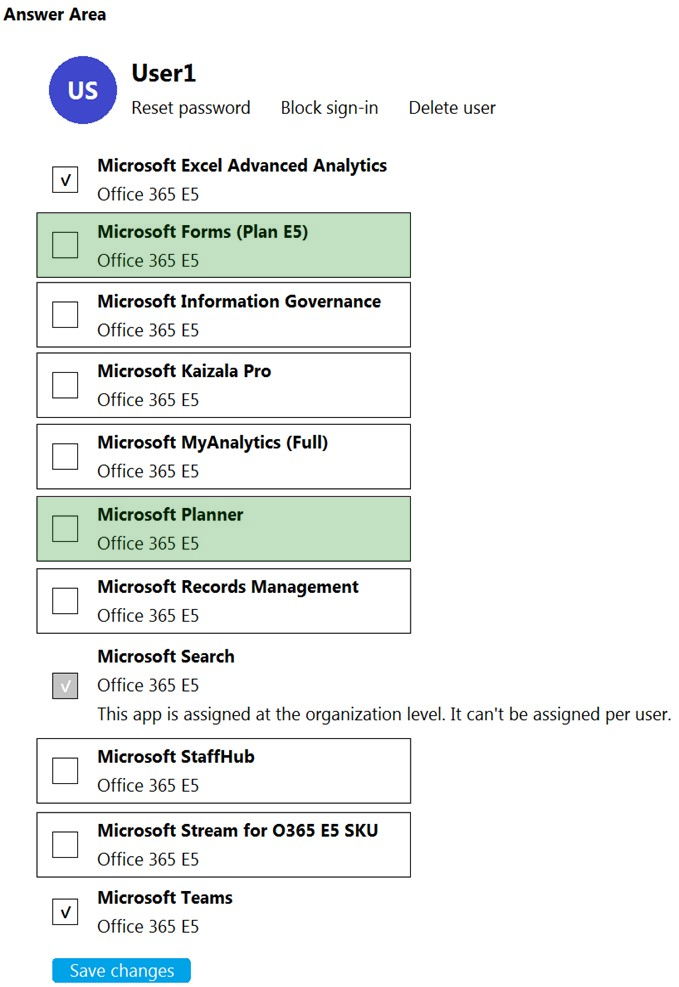
Task: Check the Microsoft Records Management checkbox
Action: click(x=65, y=601)
